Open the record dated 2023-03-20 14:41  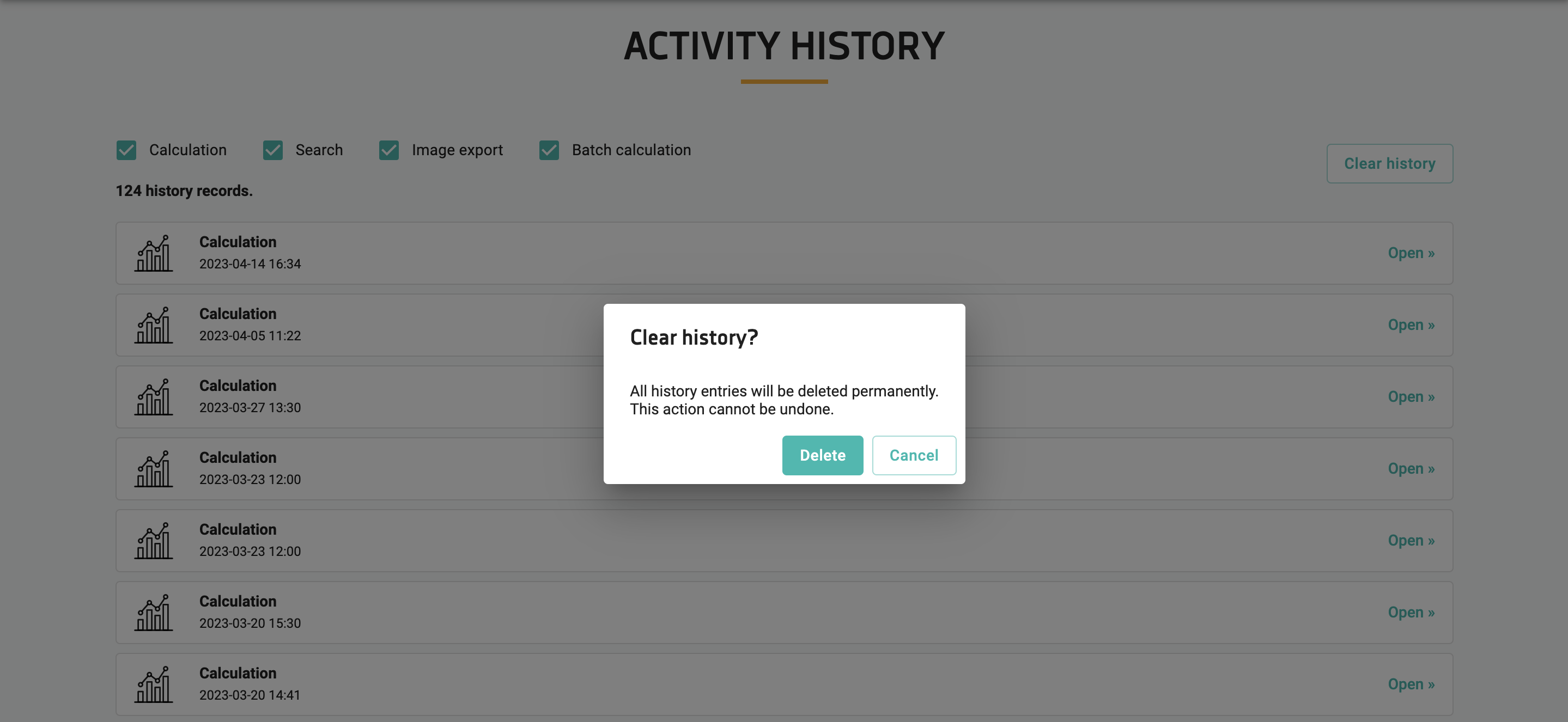coord(1411,684)
